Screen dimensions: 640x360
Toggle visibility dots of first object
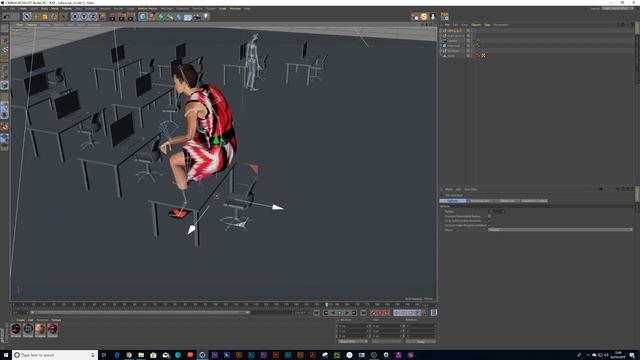(x=469, y=31)
